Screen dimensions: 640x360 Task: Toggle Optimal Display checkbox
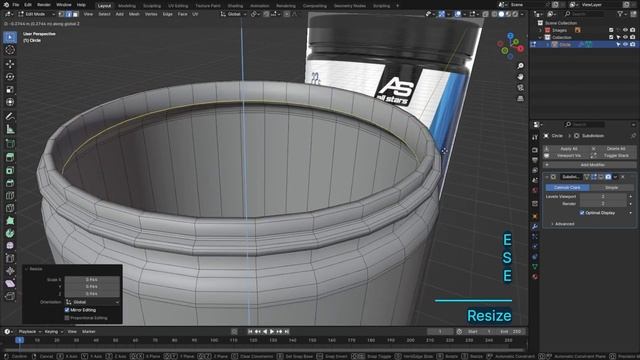point(582,213)
